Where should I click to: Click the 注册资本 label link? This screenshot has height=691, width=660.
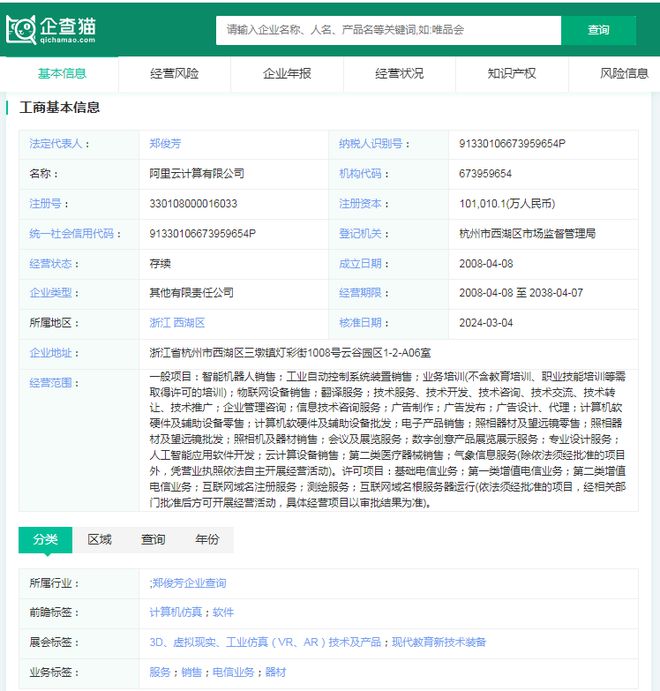click(360, 204)
